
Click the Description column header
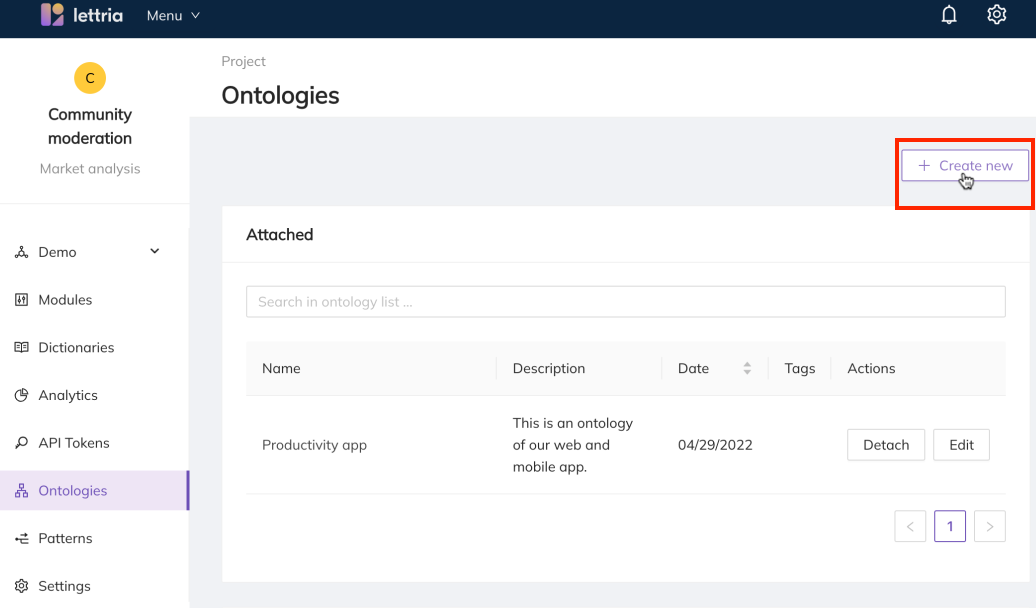click(549, 369)
